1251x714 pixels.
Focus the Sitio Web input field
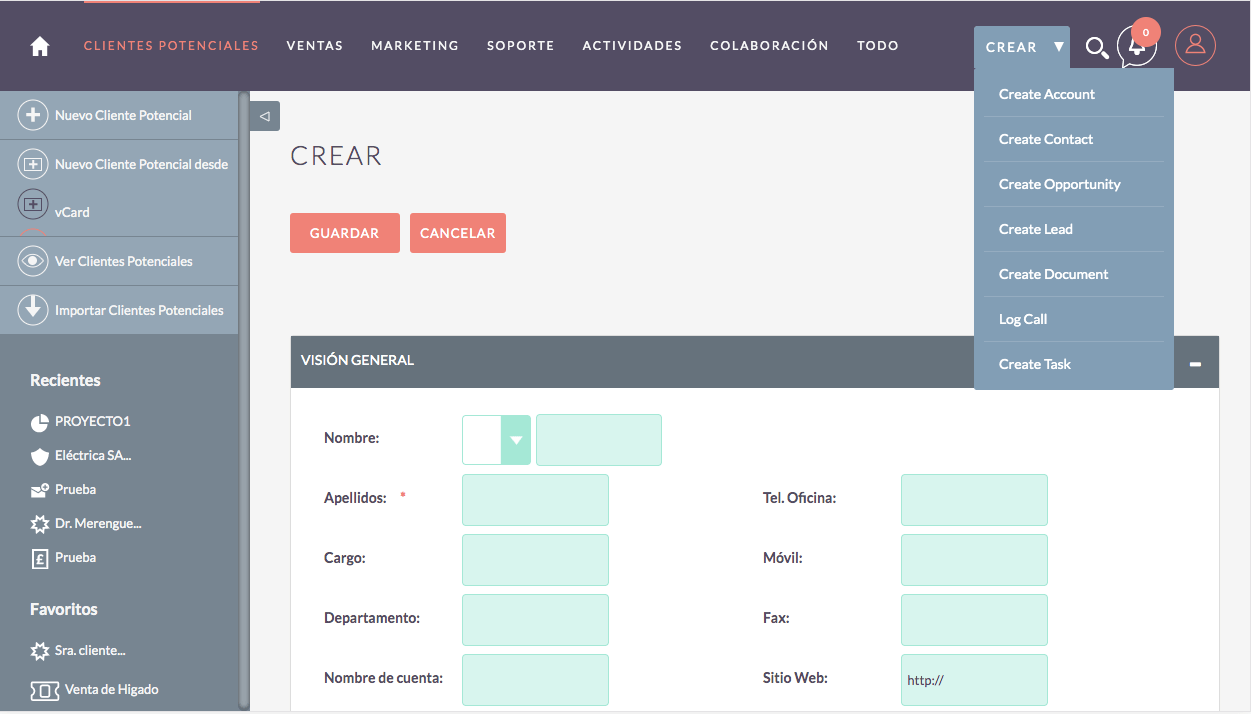tap(974, 680)
